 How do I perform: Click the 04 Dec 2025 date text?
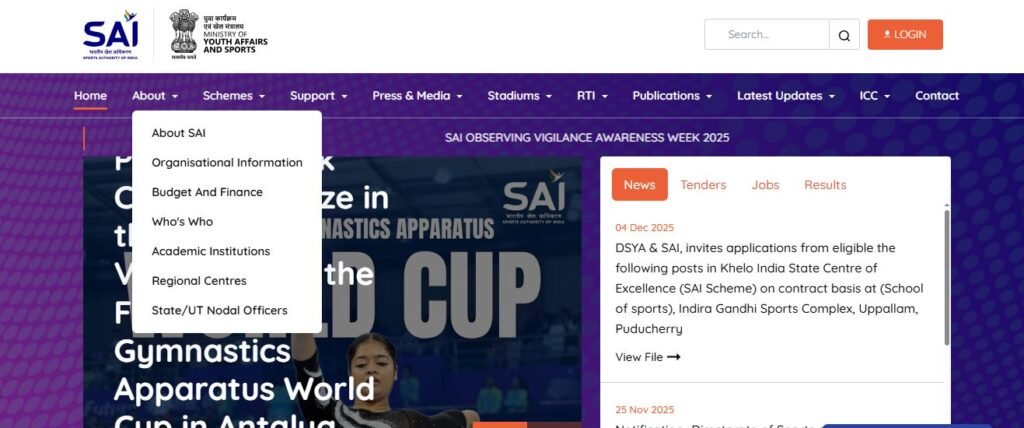[645, 227]
